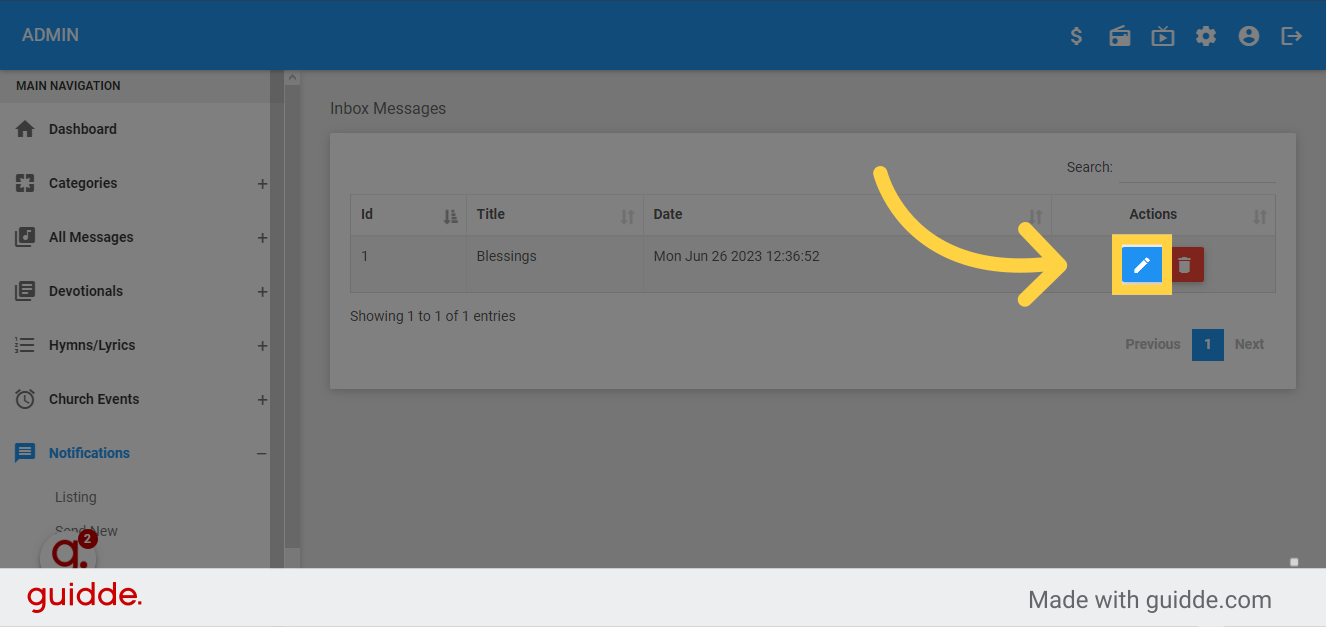Click the Dashboard home icon in the sidebar
The image size is (1326, 627).
tap(24, 128)
